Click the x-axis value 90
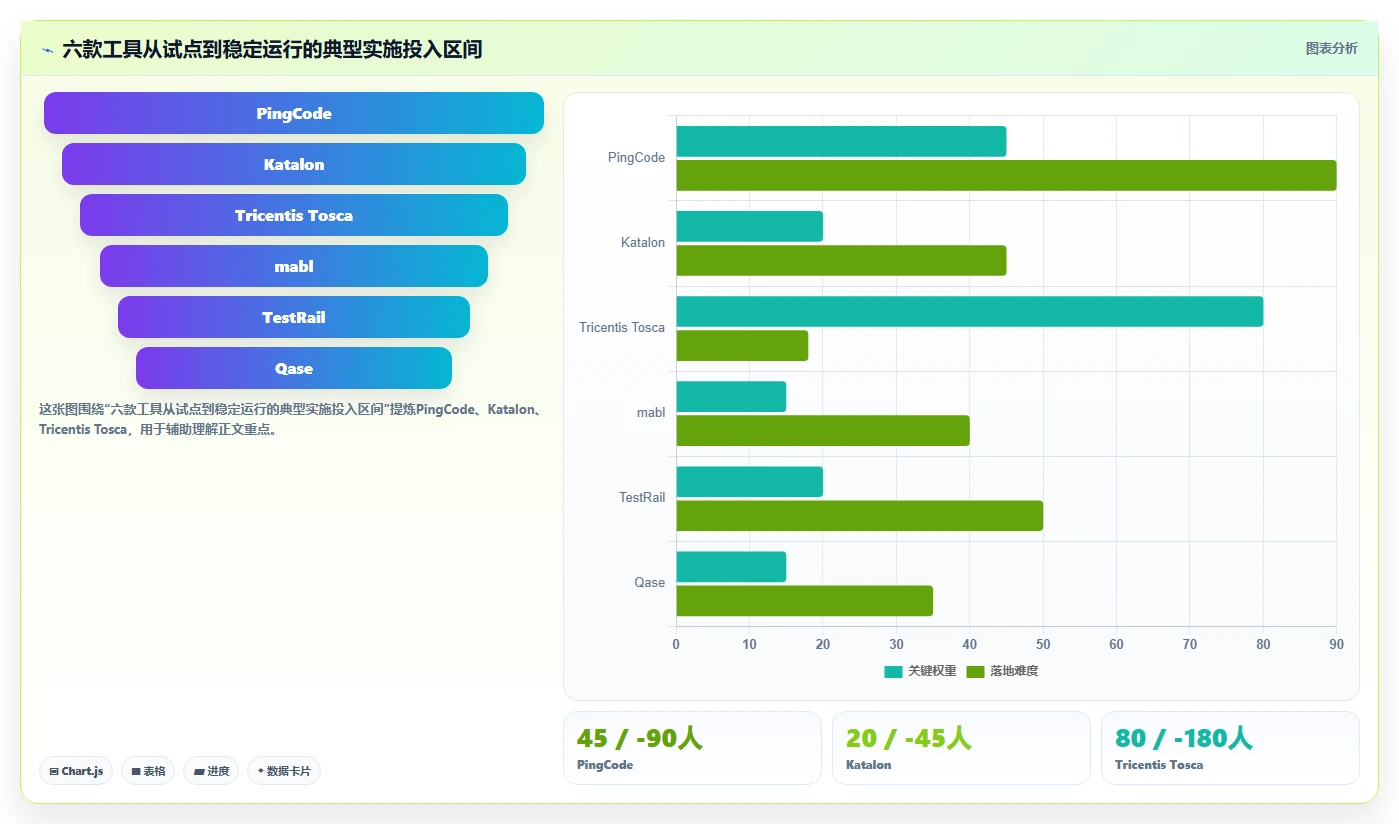Screen dimensions: 1399x824 (x=1336, y=644)
